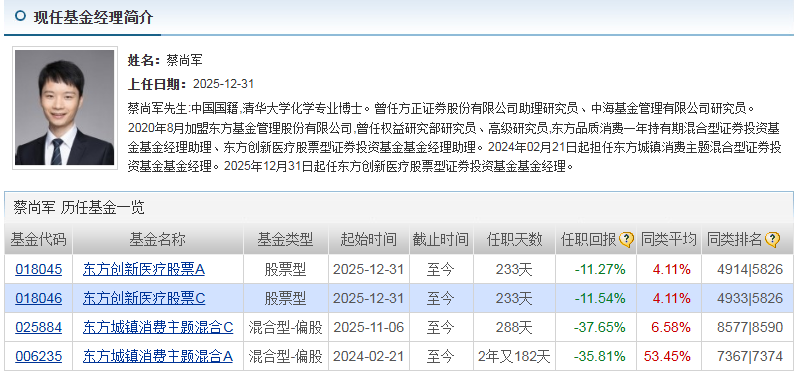The height and width of the screenshot is (376, 799).
Task: Click the 6.58% peer average value
Action: pos(671,328)
